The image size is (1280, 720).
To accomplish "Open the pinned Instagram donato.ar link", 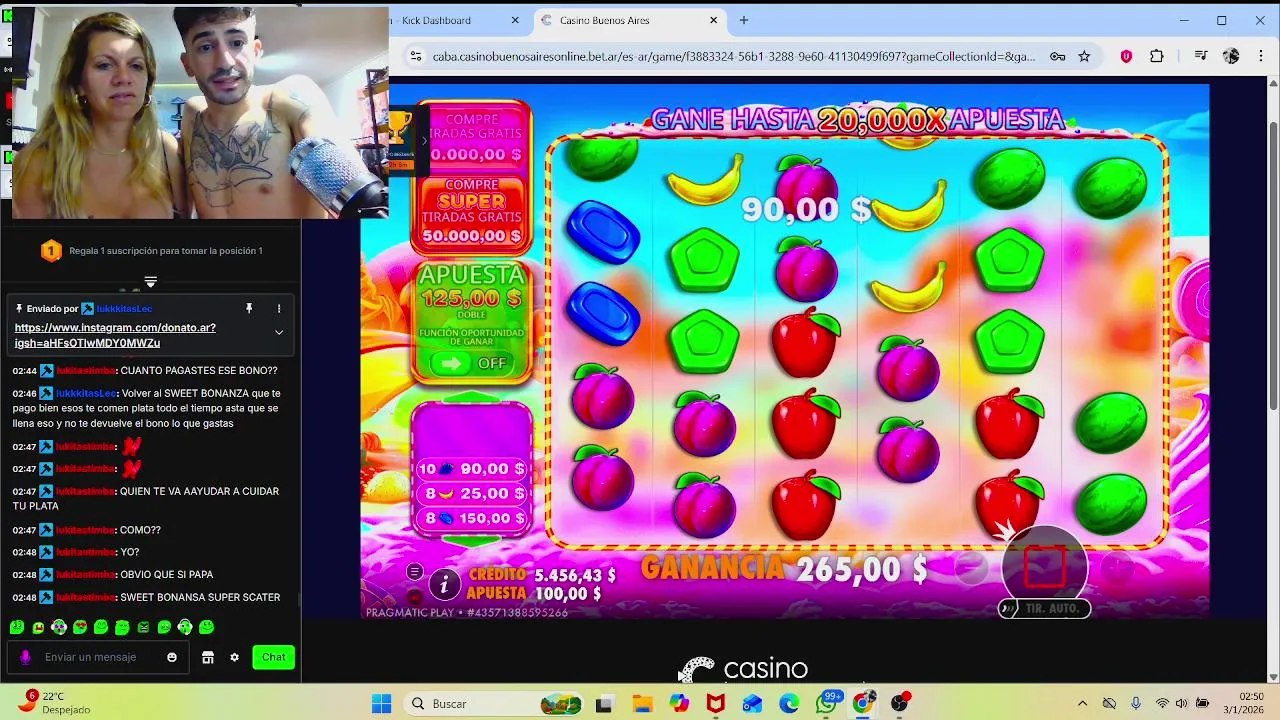I will click(x=115, y=335).
